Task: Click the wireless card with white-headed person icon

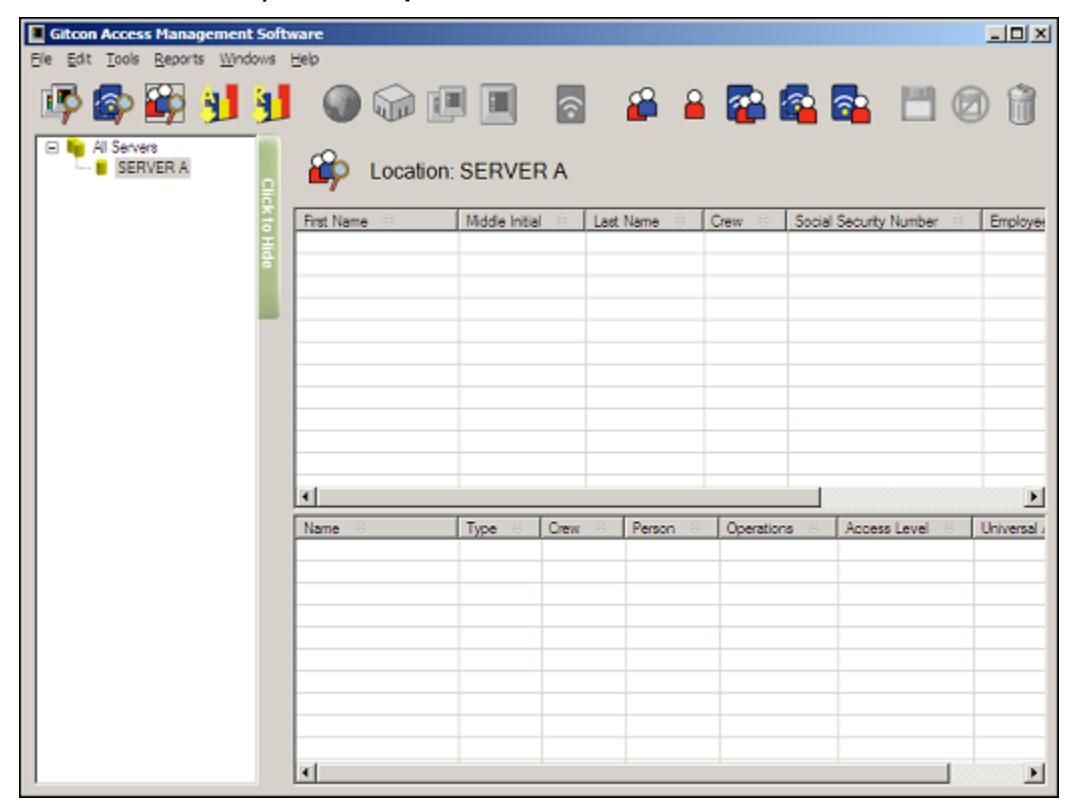Action: tap(798, 104)
